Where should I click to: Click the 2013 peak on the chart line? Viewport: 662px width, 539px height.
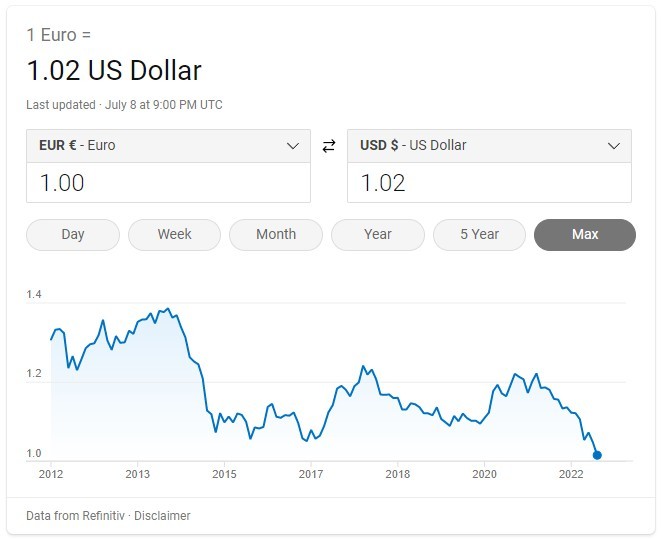click(x=167, y=309)
